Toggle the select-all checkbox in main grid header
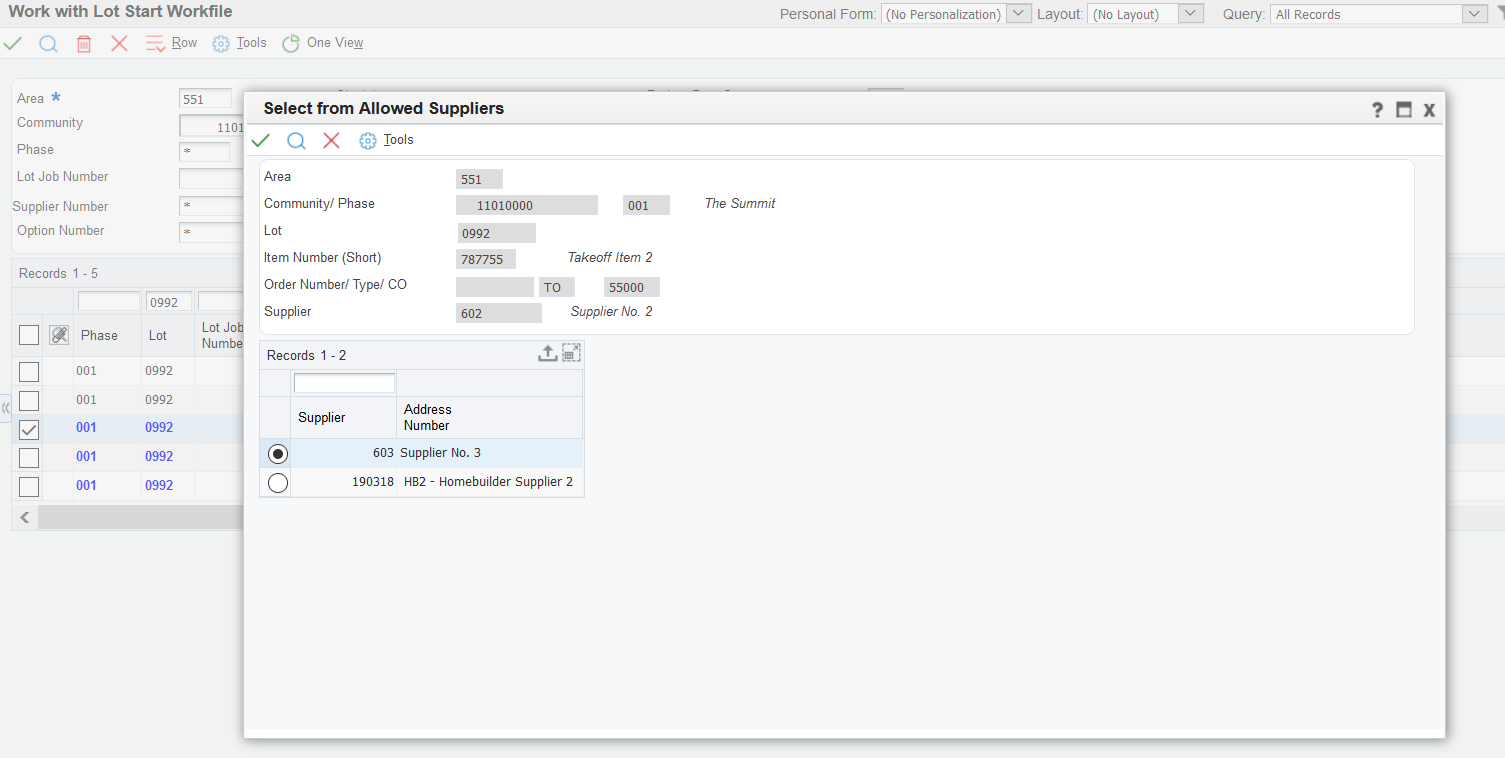This screenshot has width=1505, height=758. [x=29, y=335]
